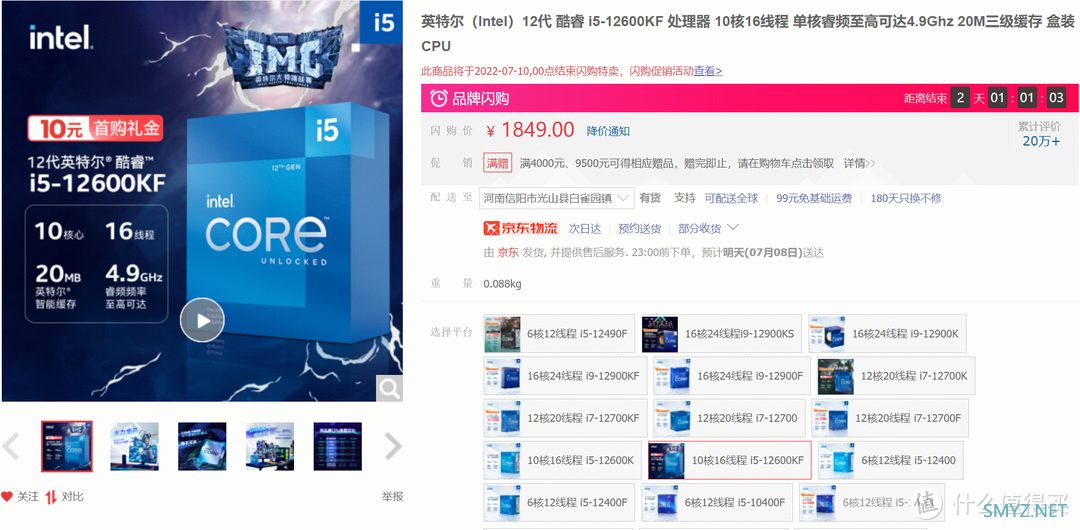Click the ¥1849.00 price text
Screen dimensions: 1080x530
530,130
